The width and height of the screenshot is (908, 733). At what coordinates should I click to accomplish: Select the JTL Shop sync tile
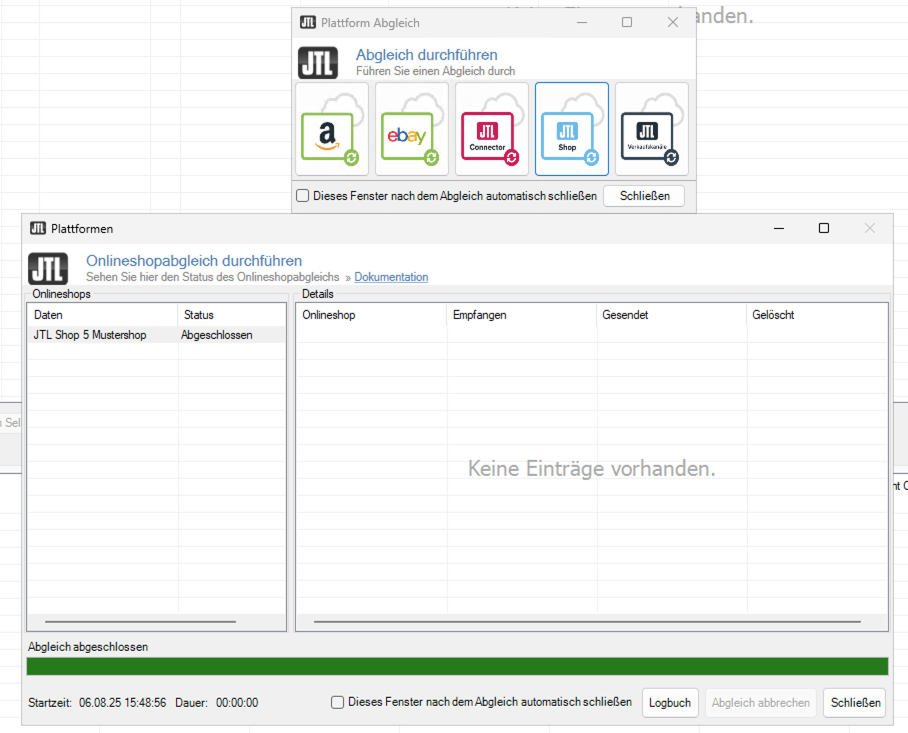pyautogui.click(x=572, y=129)
